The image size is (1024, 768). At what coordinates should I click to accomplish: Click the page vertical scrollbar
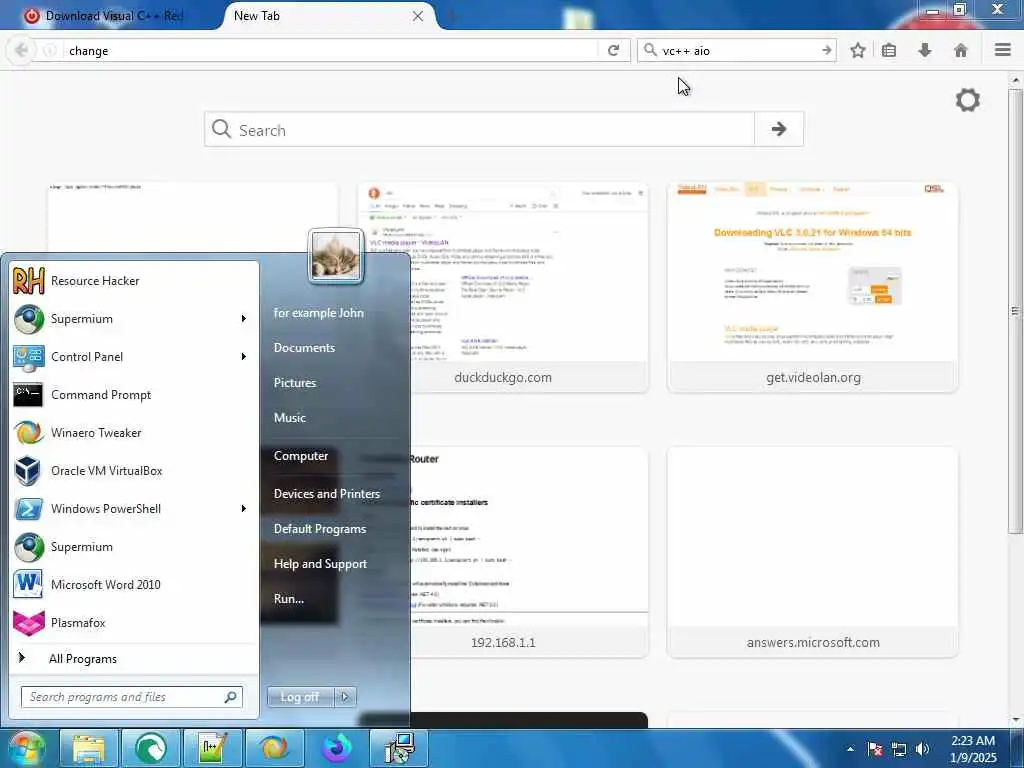coord(1016,312)
